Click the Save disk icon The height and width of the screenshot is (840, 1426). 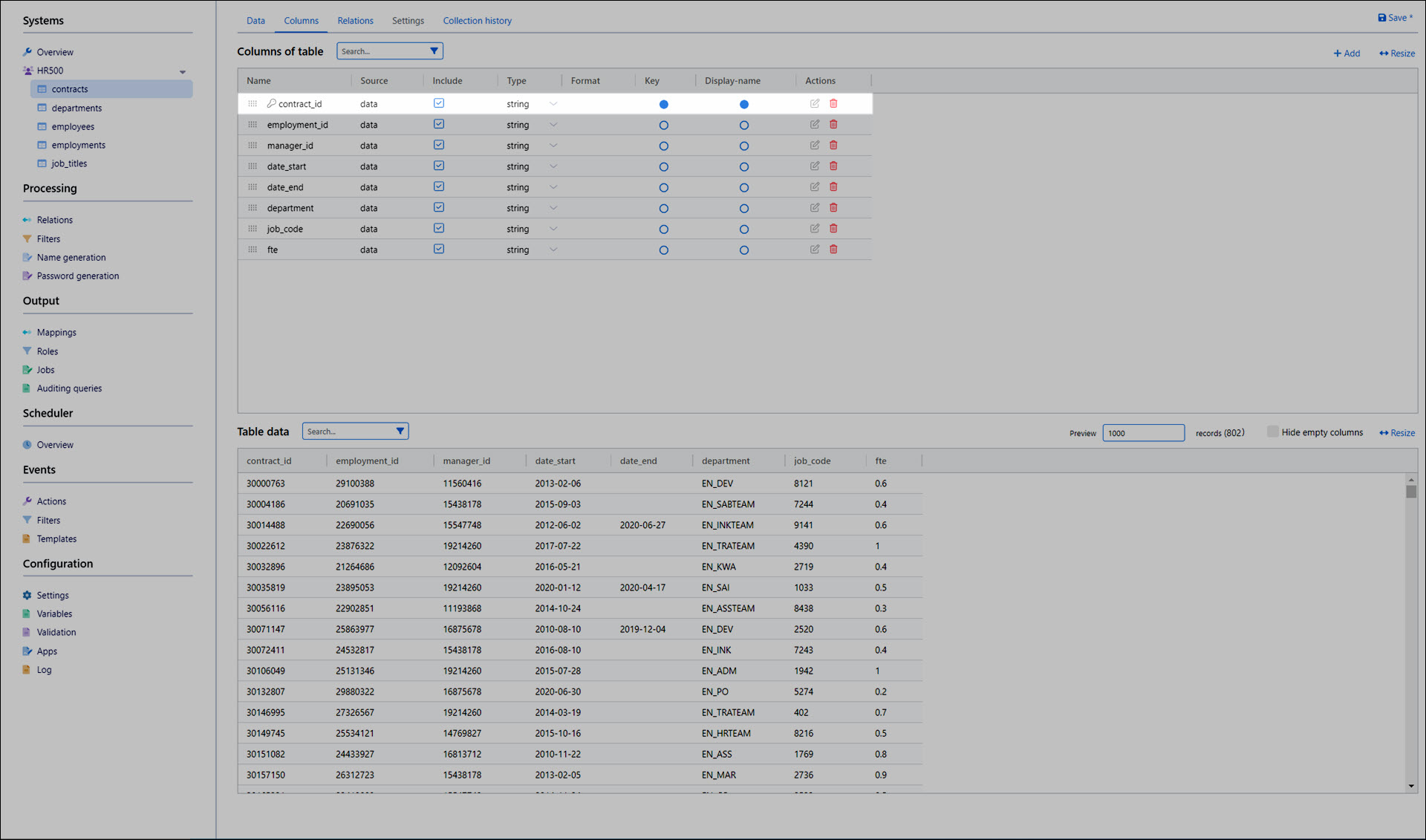click(1381, 18)
